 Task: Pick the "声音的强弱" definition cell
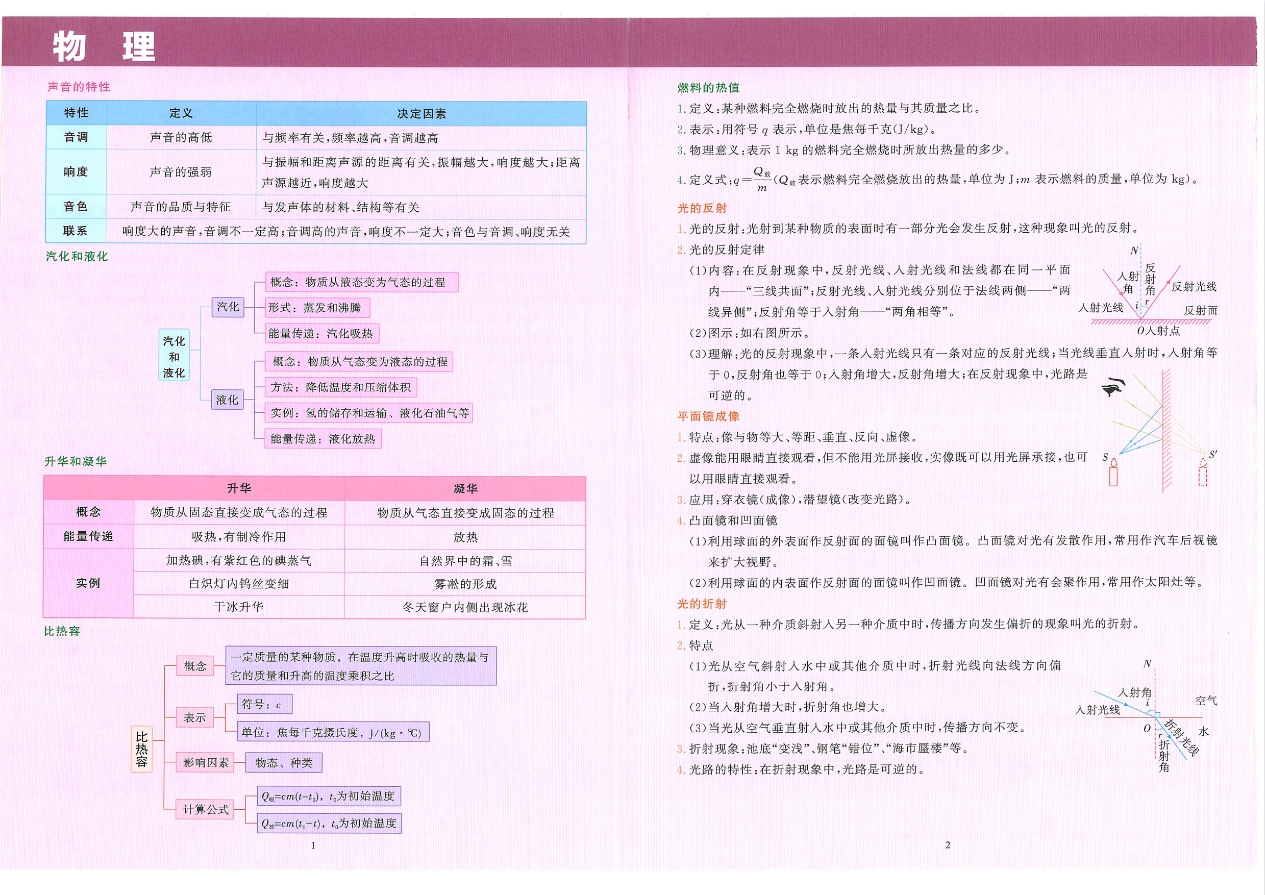coord(181,172)
